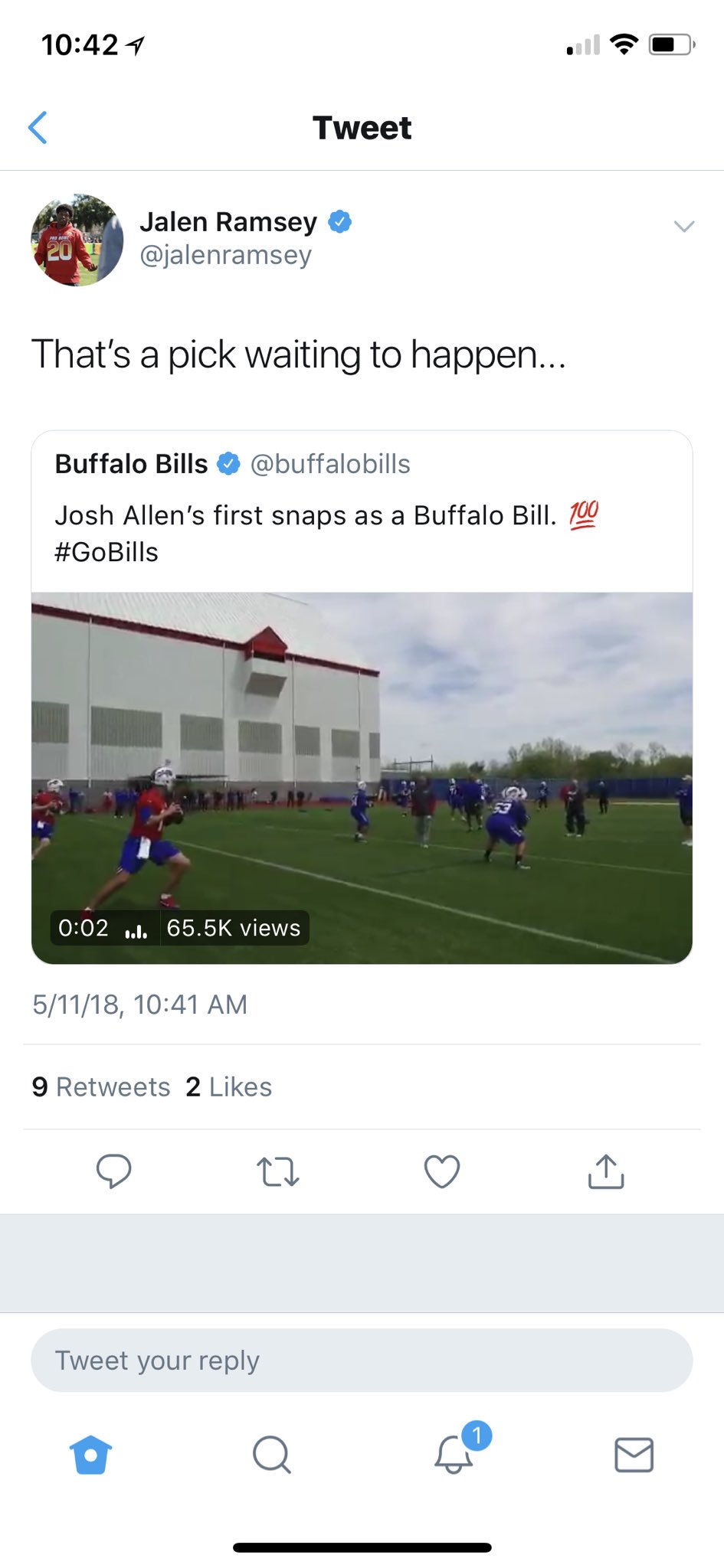The width and height of the screenshot is (724, 1568).
Task: Open the Notifications bell tab
Action: coord(454,1453)
